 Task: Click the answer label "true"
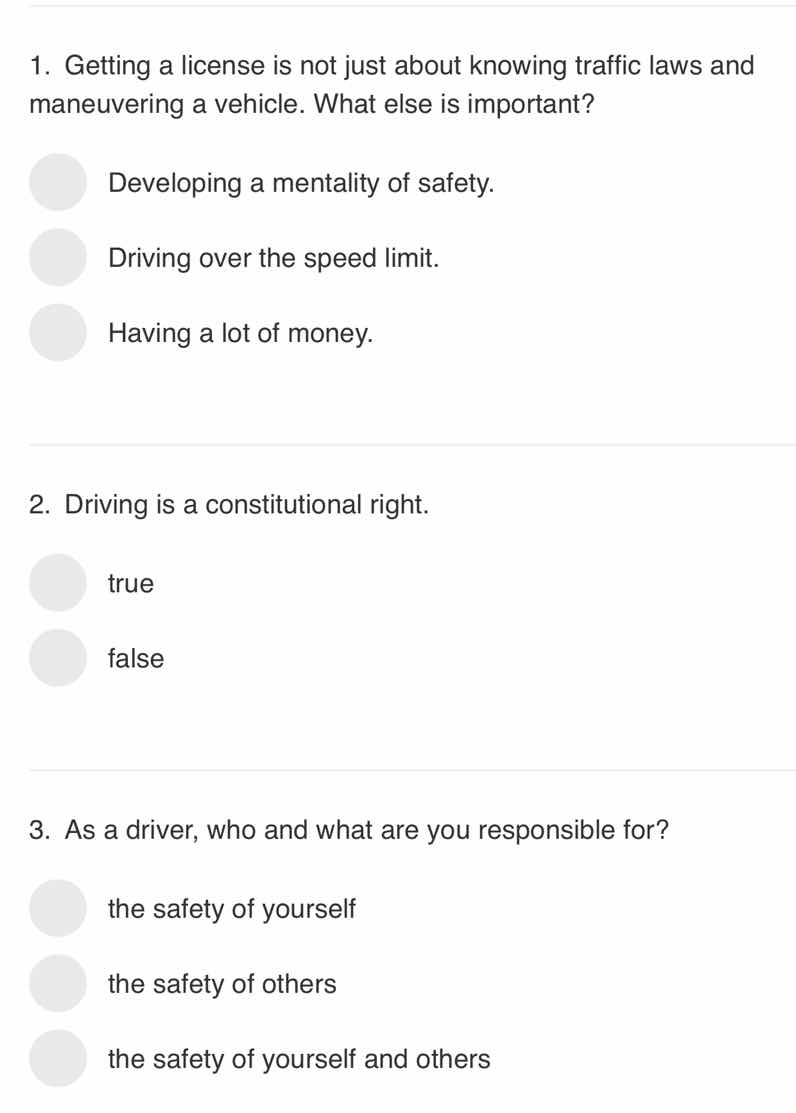(132, 583)
